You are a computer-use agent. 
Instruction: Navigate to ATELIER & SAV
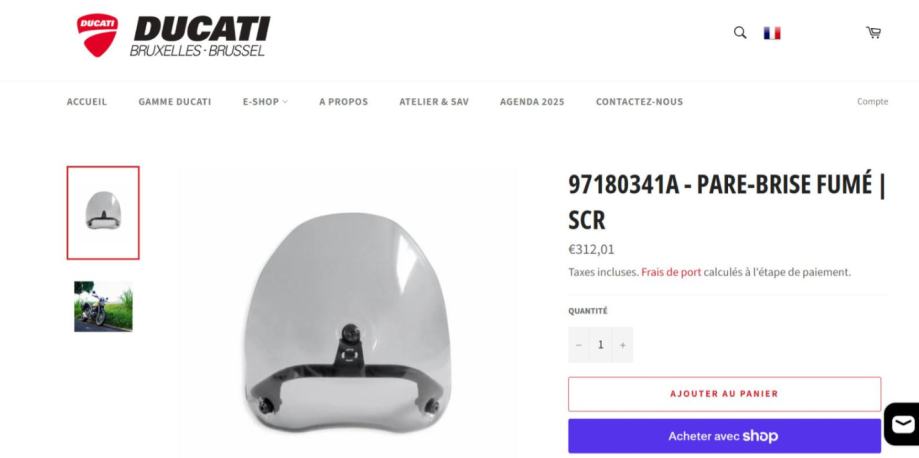pos(434,101)
